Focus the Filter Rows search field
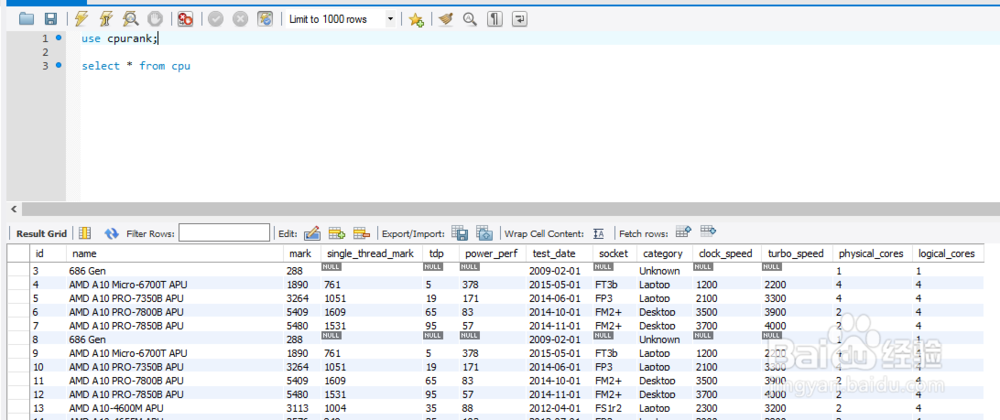The width and height of the screenshot is (1000, 420). [x=224, y=233]
